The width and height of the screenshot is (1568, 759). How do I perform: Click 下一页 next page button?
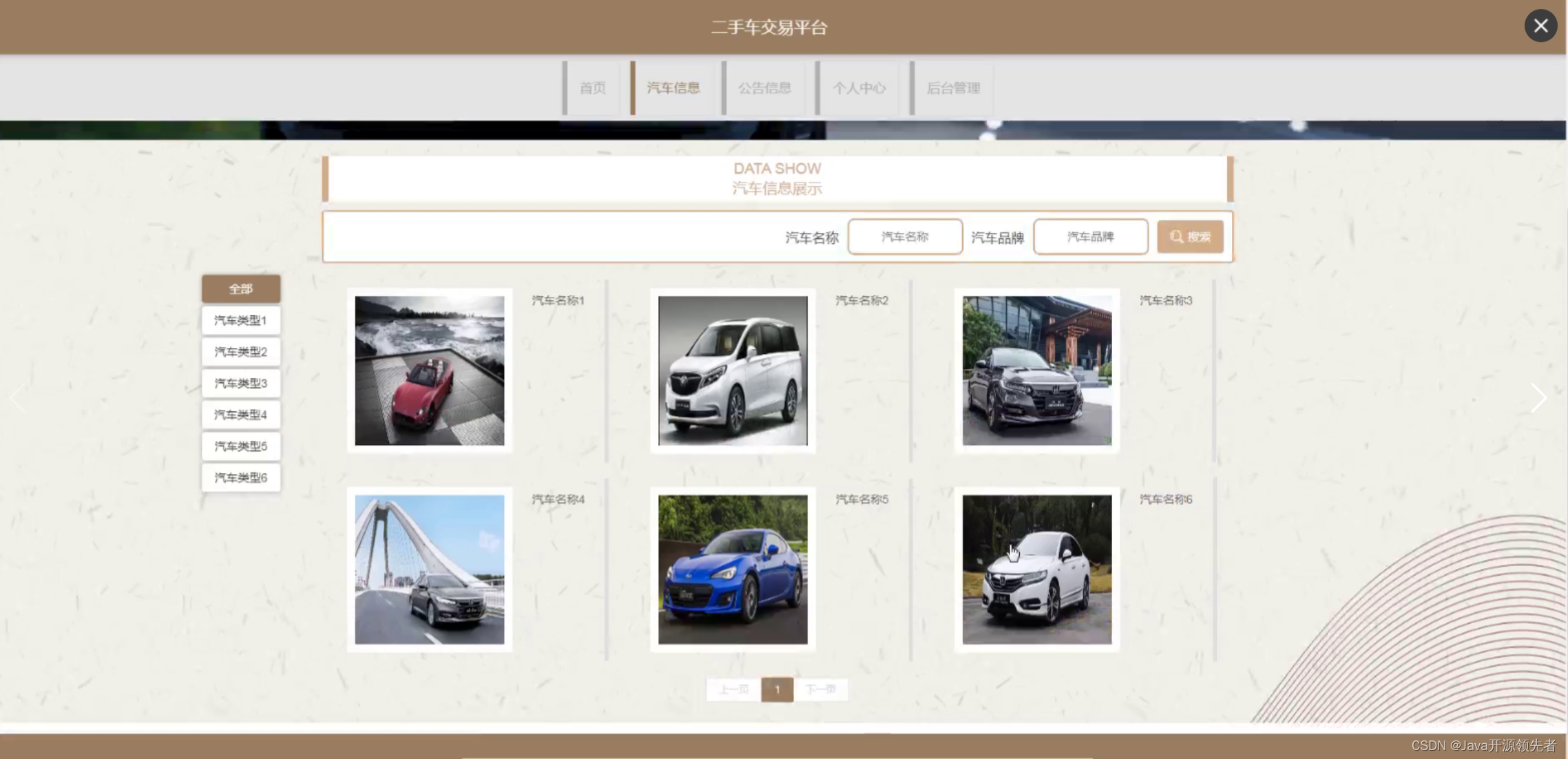[x=821, y=689]
